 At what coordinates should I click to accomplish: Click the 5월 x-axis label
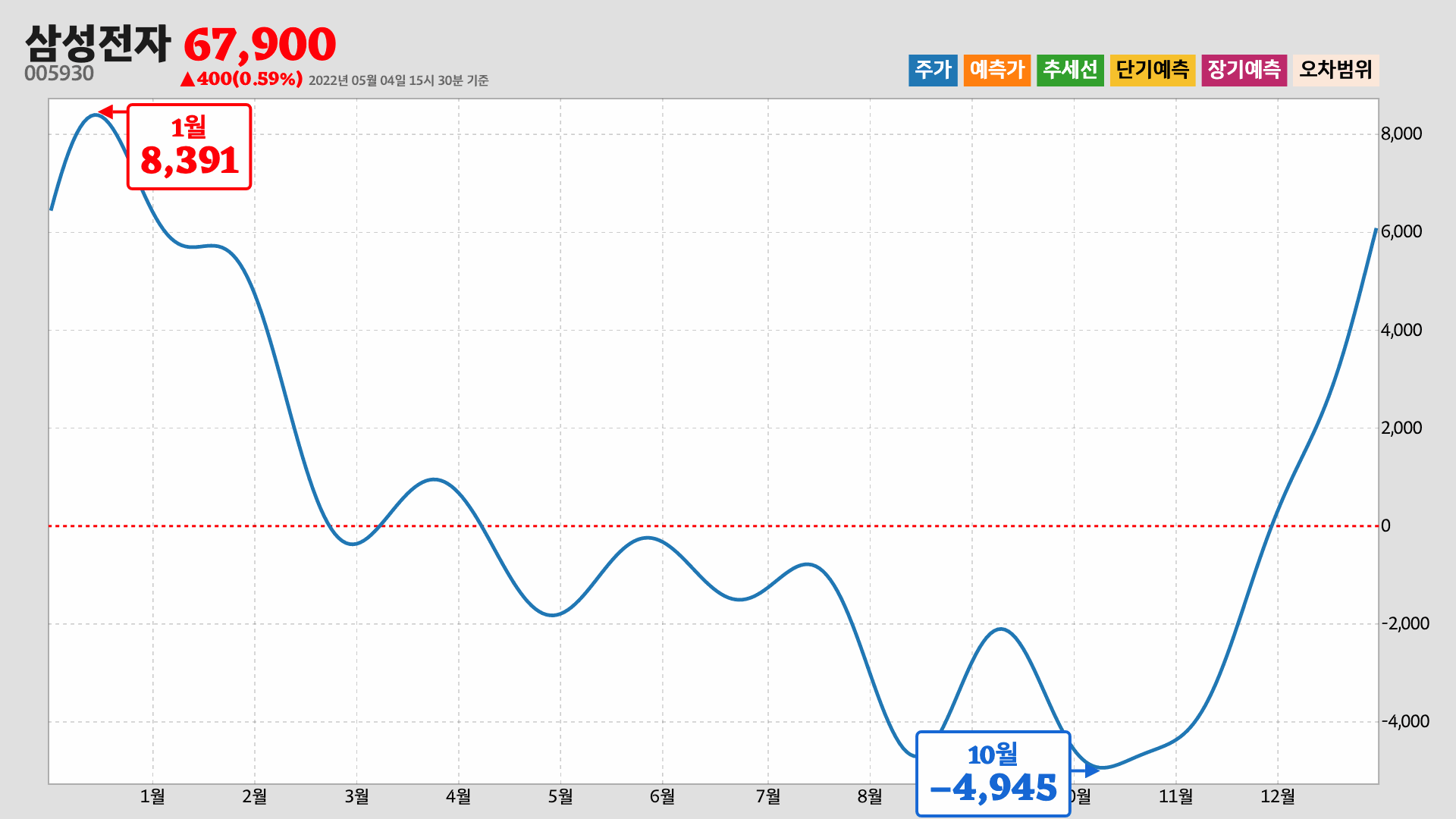tap(560, 796)
